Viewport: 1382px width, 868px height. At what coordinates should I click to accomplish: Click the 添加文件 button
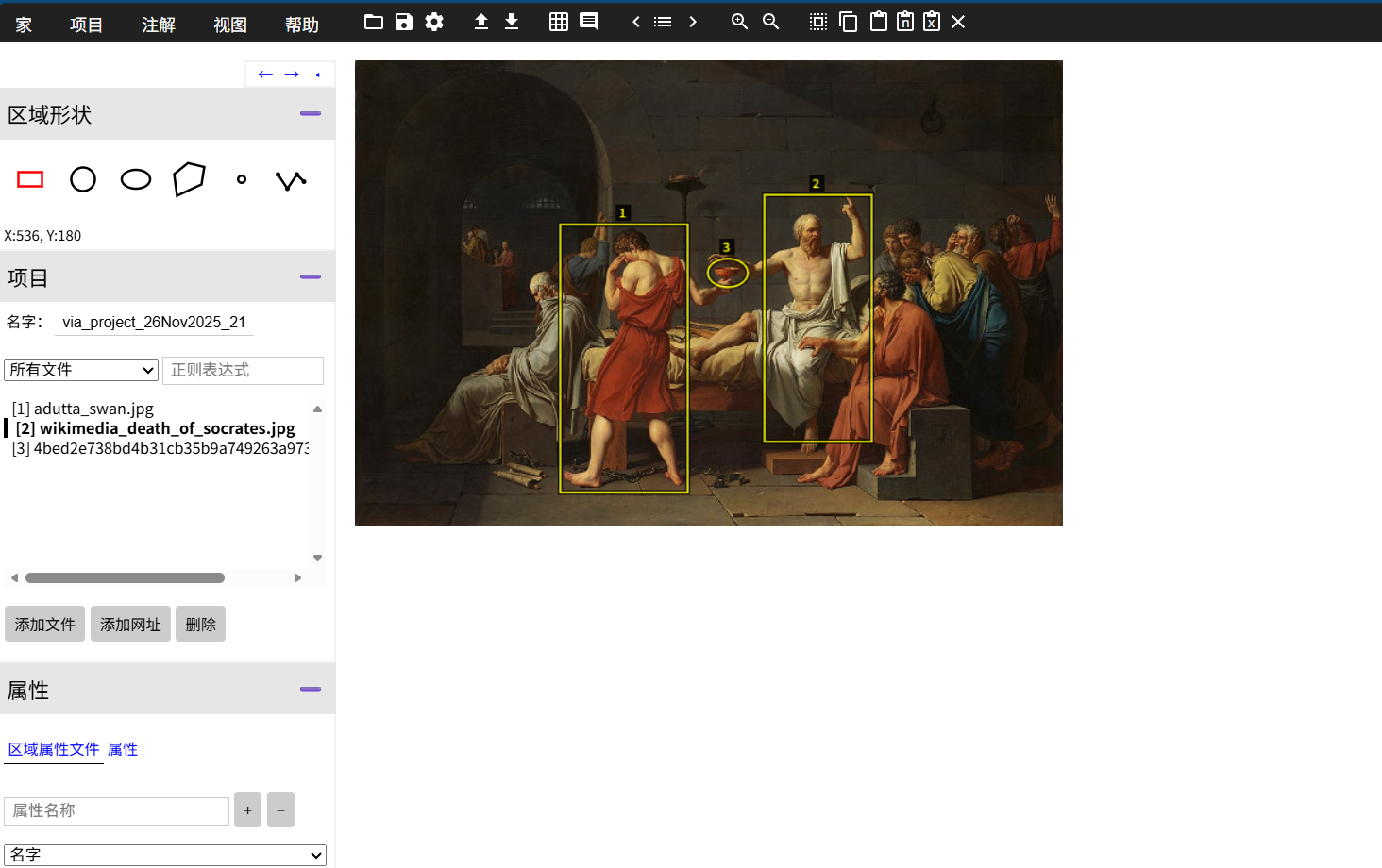[x=44, y=624]
